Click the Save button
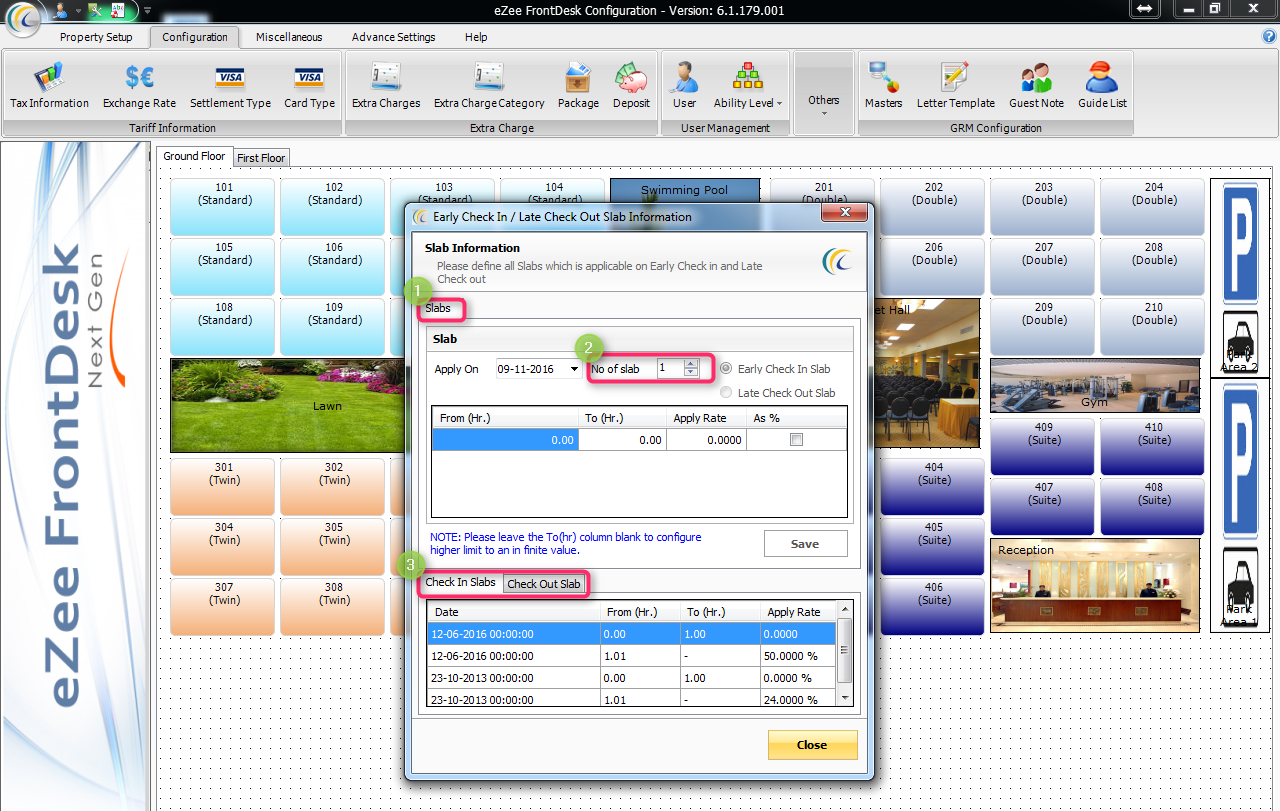The width and height of the screenshot is (1280, 811). (805, 544)
